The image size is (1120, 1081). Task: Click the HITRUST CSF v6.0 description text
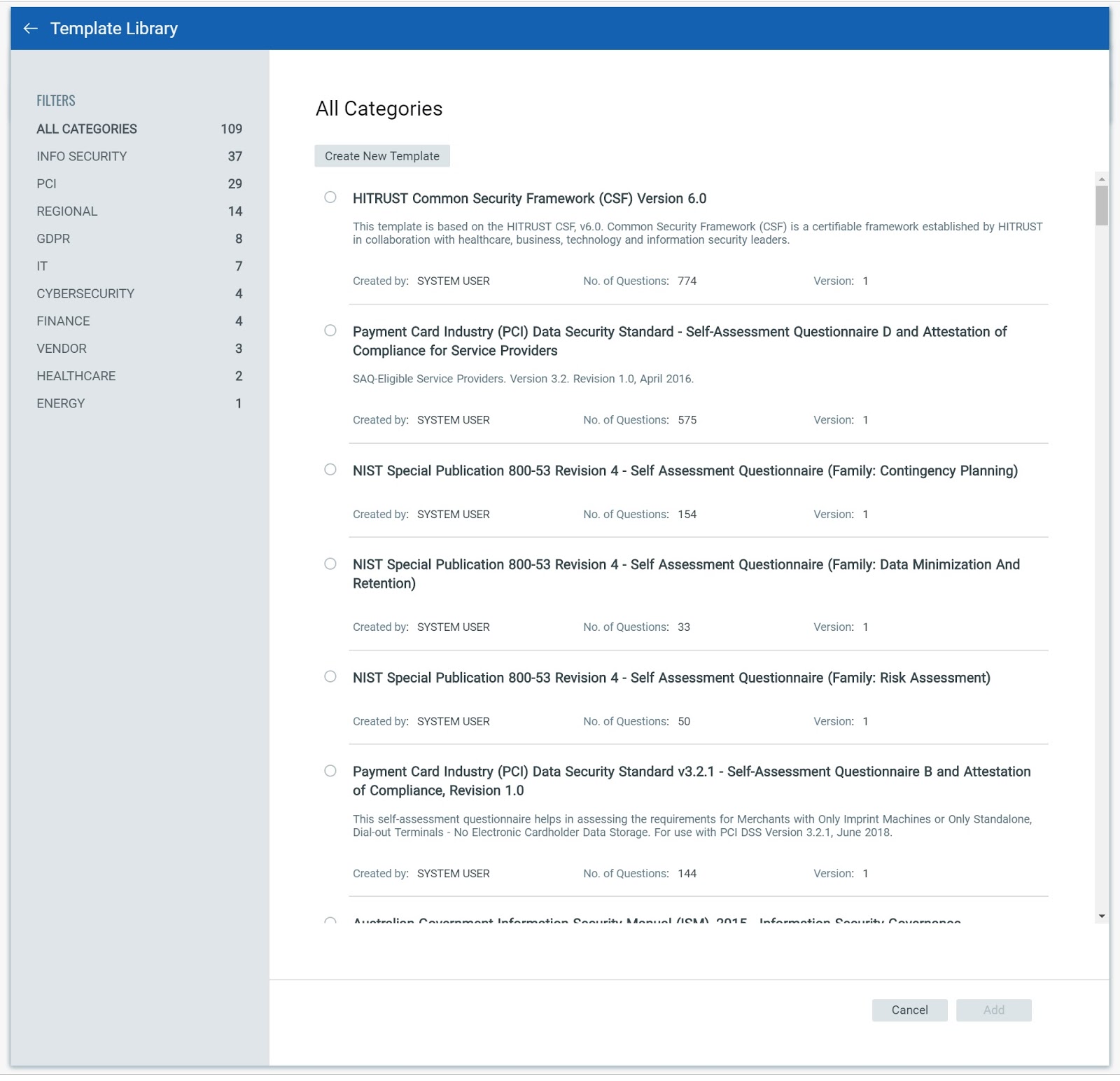[698, 233]
